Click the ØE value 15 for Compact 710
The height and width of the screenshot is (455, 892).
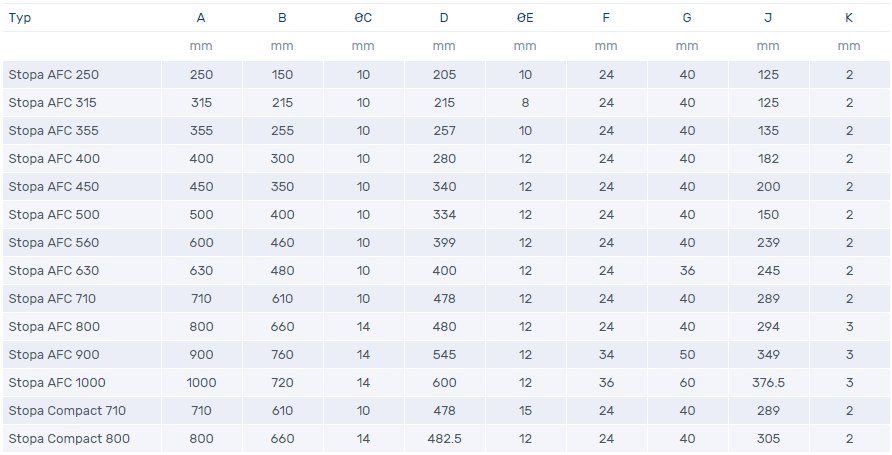pos(525,410)
